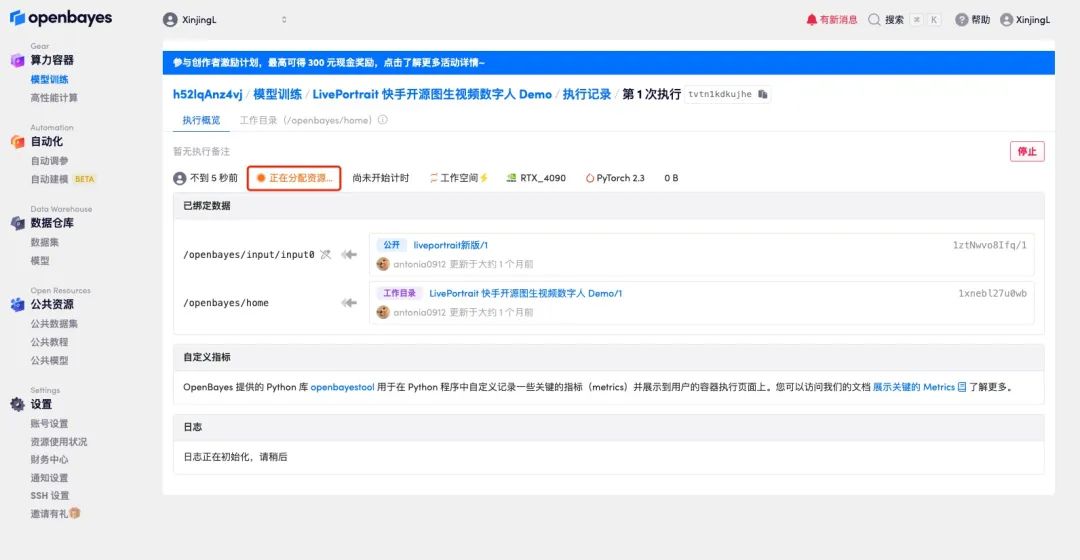Screen dimensions: 1080x560
Task: Click the document icon after 展示关键的 Metrics
Action: click(x=962, y=387)
